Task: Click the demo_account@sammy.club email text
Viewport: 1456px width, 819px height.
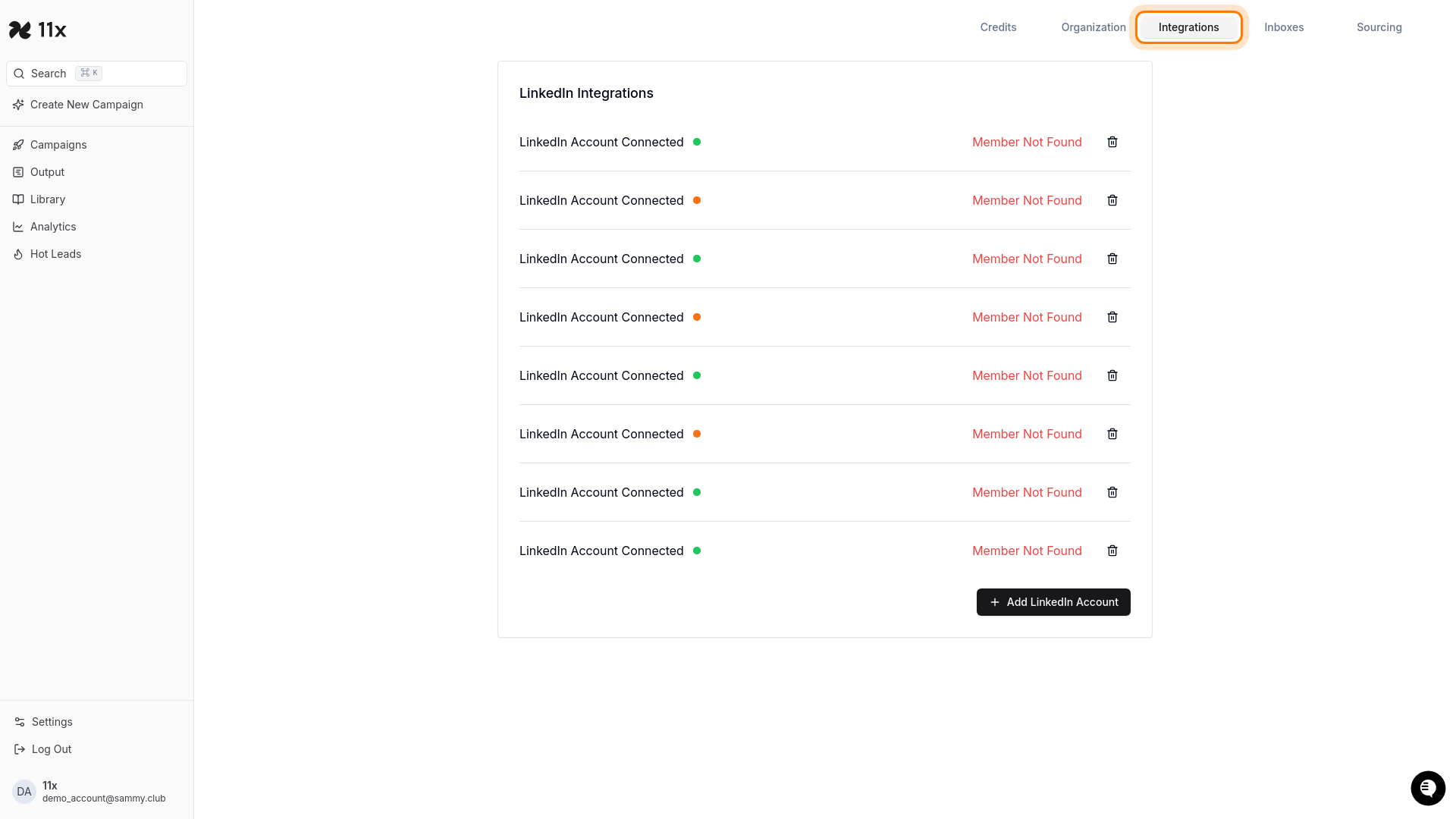Action: [x=104, y=799]
